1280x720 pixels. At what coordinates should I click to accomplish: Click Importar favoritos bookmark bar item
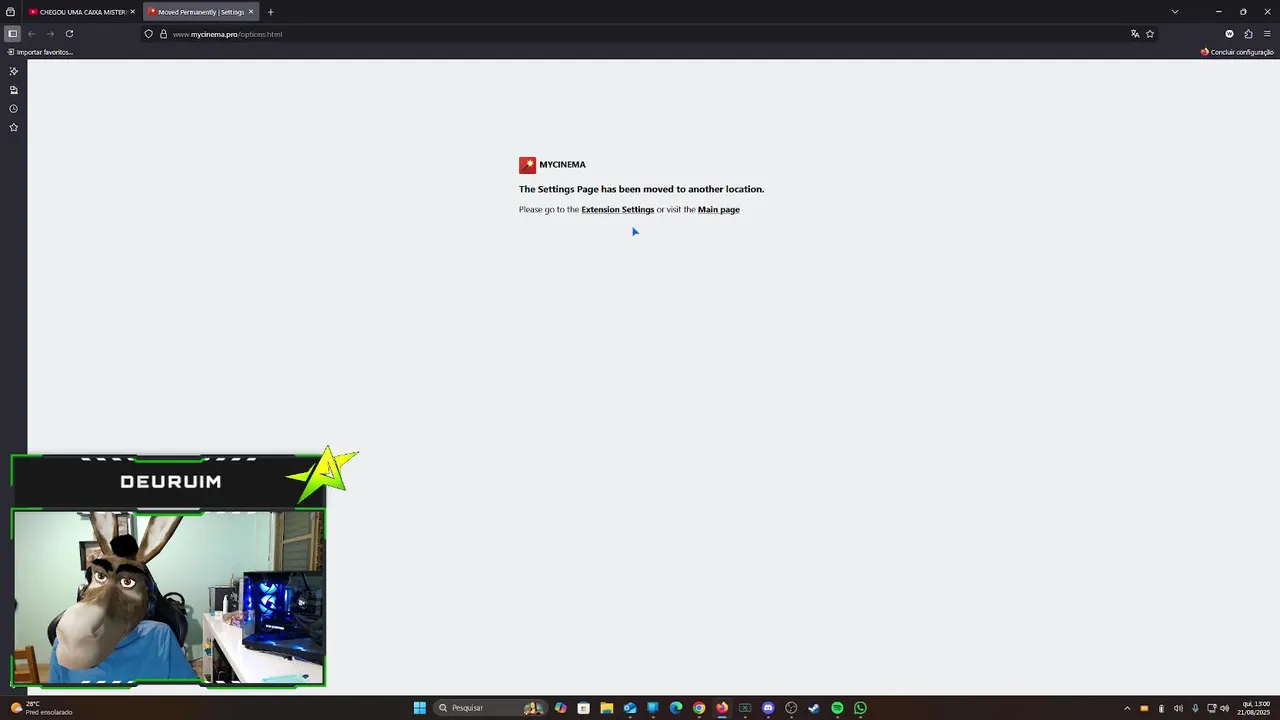[x=40, y=52]
